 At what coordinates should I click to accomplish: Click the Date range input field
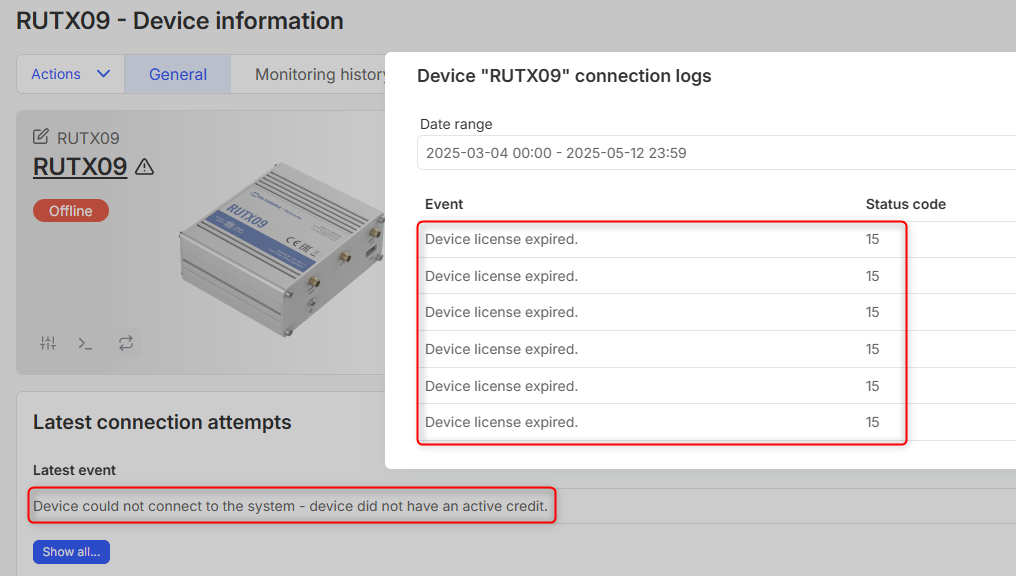(x=700, y=153)
